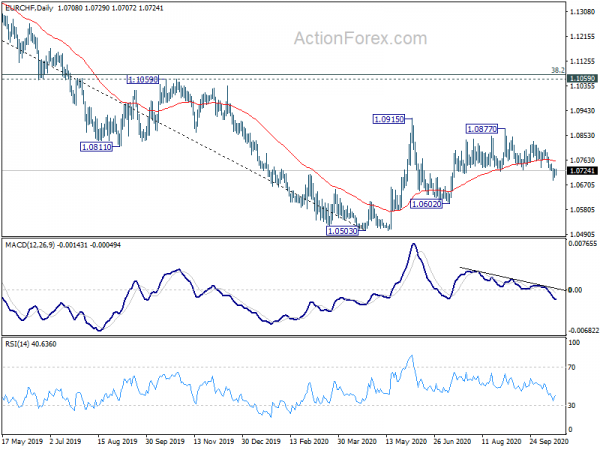Select the 1.08110 low price label
This screenshot has height=450, width=600.
pyautogui.click(x=96, y=147)
